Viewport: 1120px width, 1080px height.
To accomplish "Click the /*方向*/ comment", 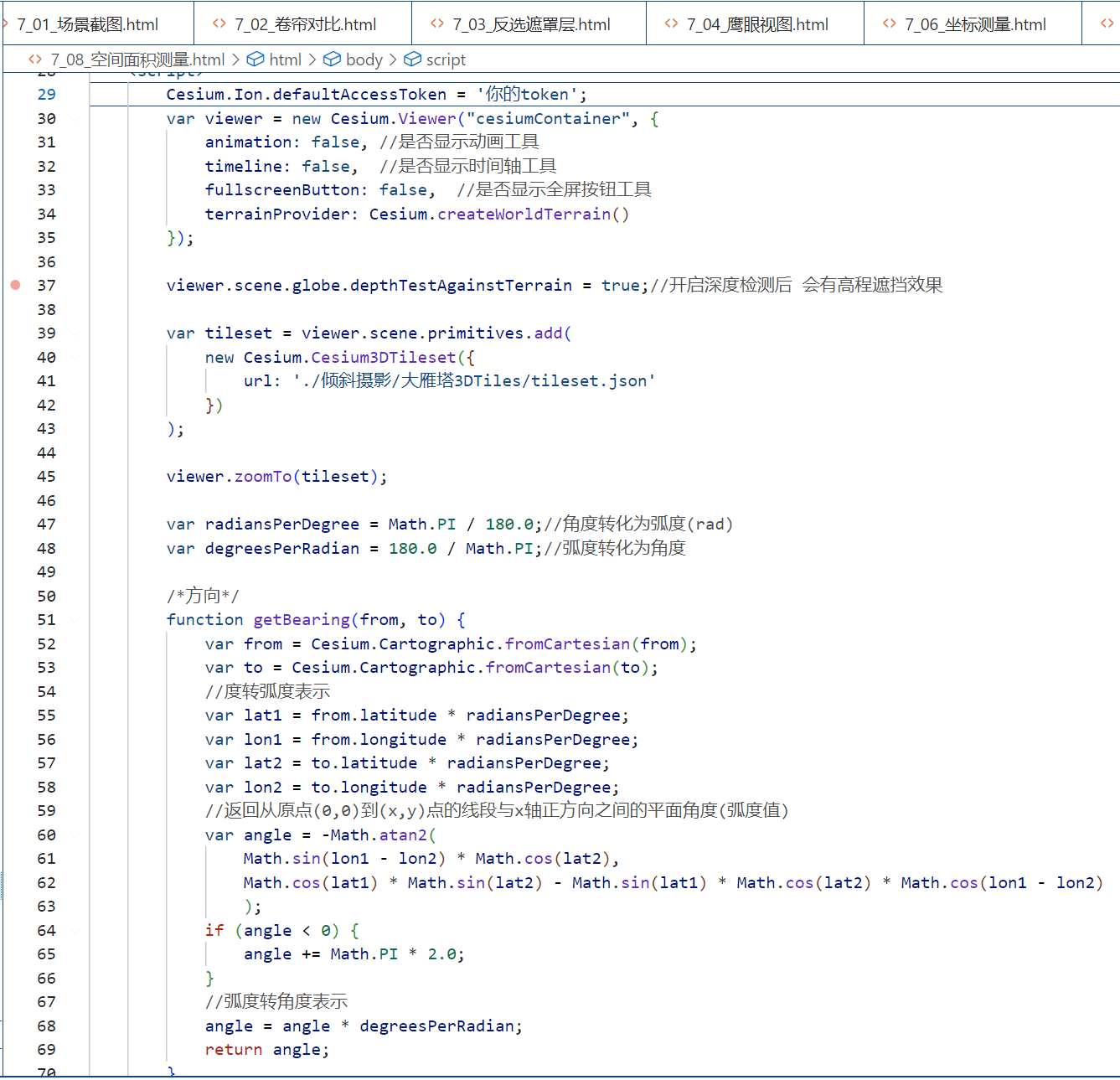I will [x=203, y=596].
